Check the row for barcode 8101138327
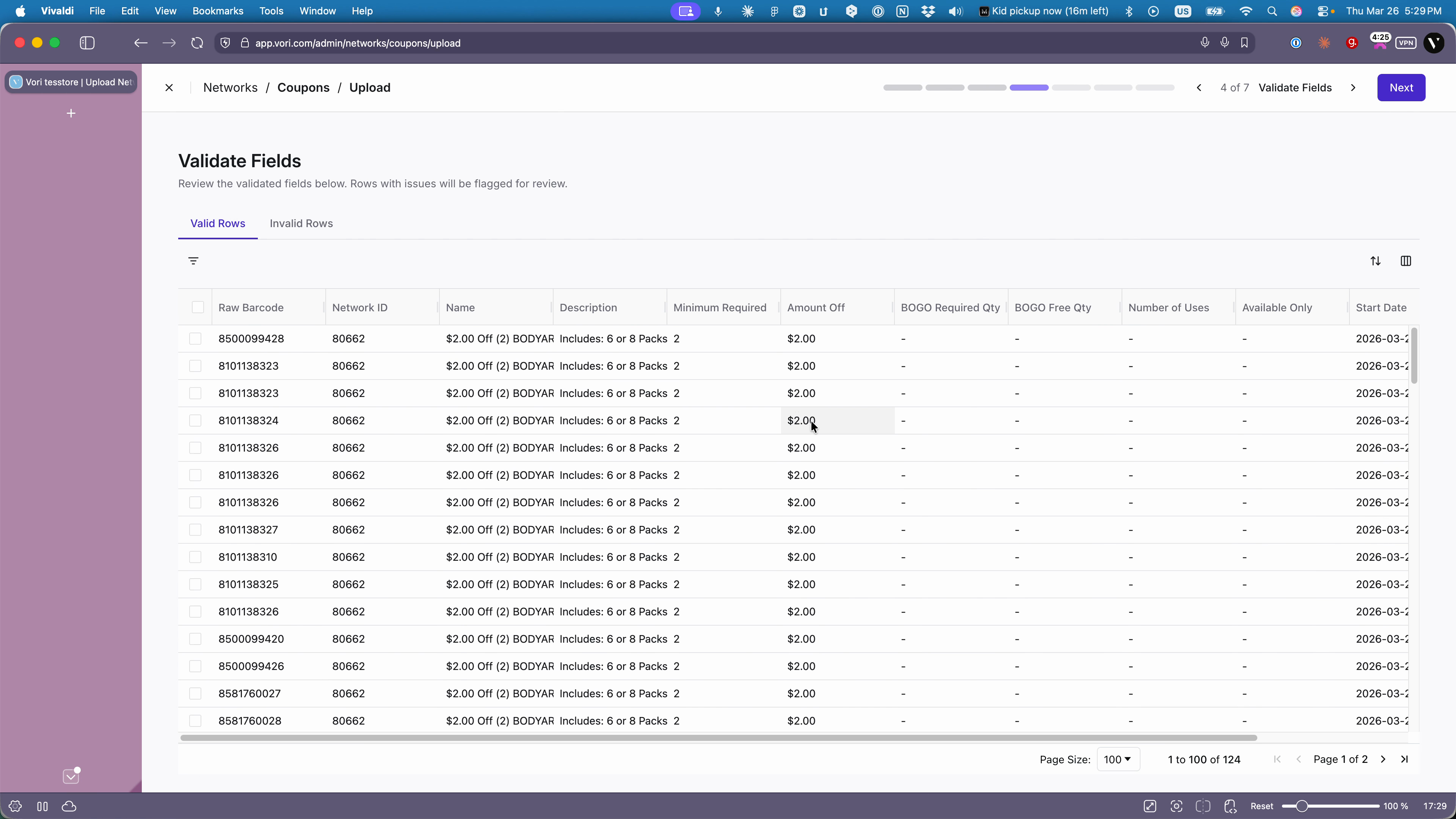Screen dimensions: 1456x819 click(x=195, y=530)
